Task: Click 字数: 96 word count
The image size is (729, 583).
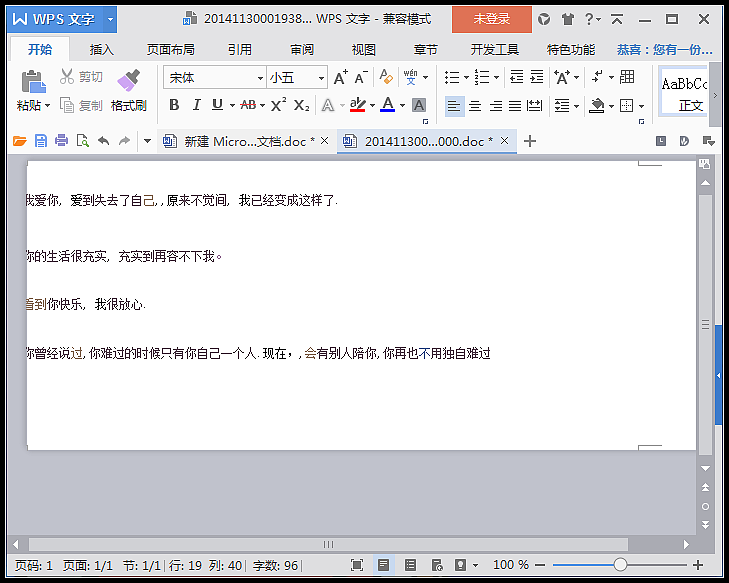Action: coord(275,565)
